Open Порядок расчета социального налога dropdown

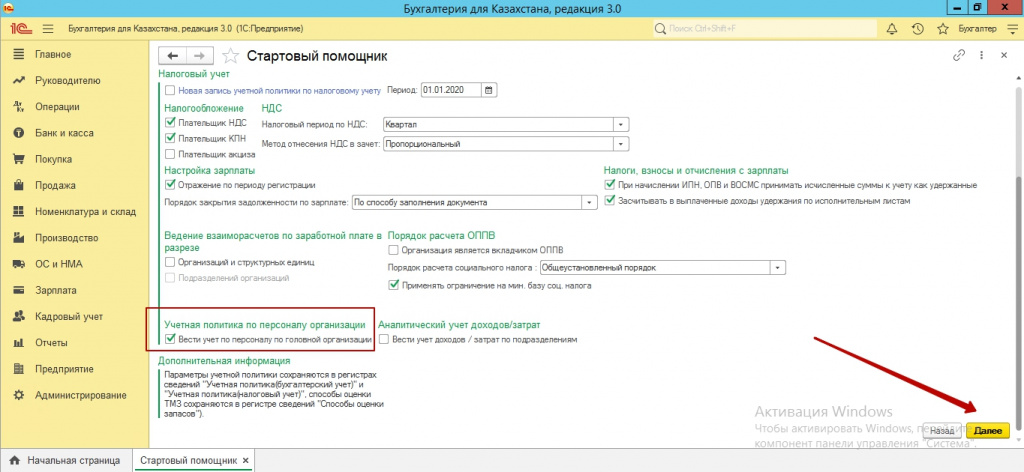click(x=778, y=267)
